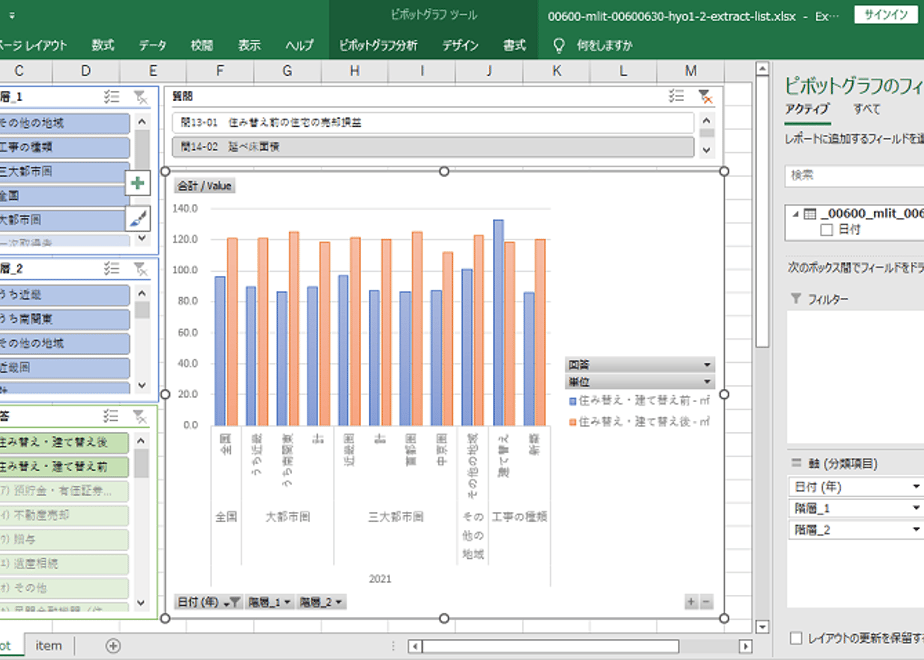Click the blue legend swatch 住み替え・建て替え前
Viewport: 924px width, 660px height.
(572, 401)
